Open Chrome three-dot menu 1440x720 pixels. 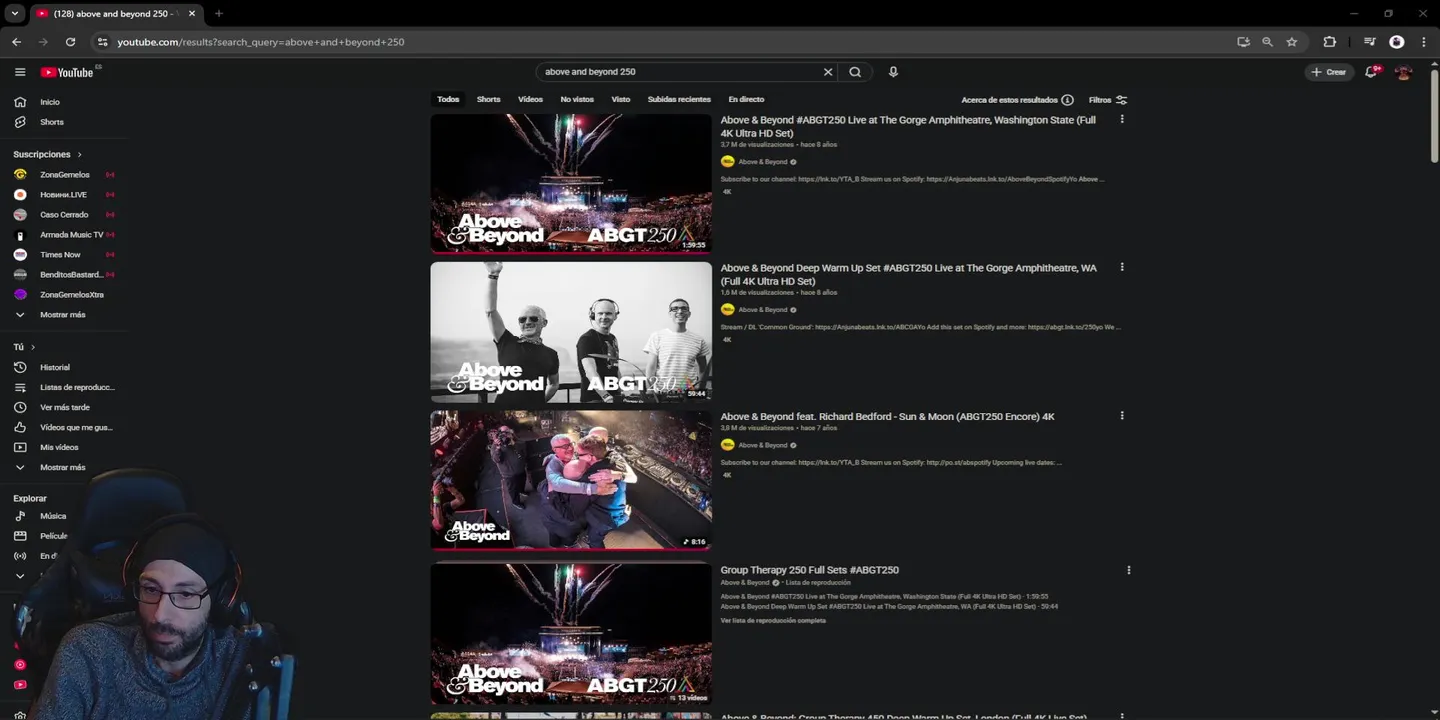[x=1424, y=42]
